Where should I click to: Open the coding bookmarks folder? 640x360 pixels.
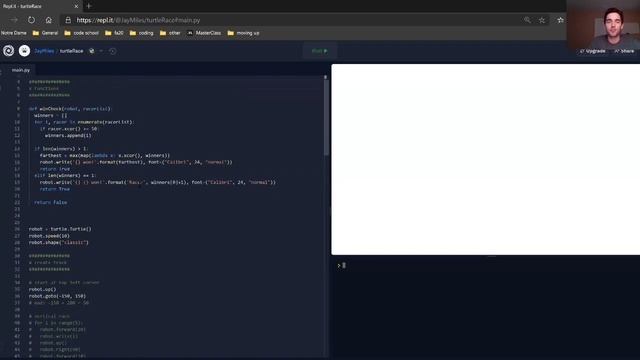(x=142, y=33)
